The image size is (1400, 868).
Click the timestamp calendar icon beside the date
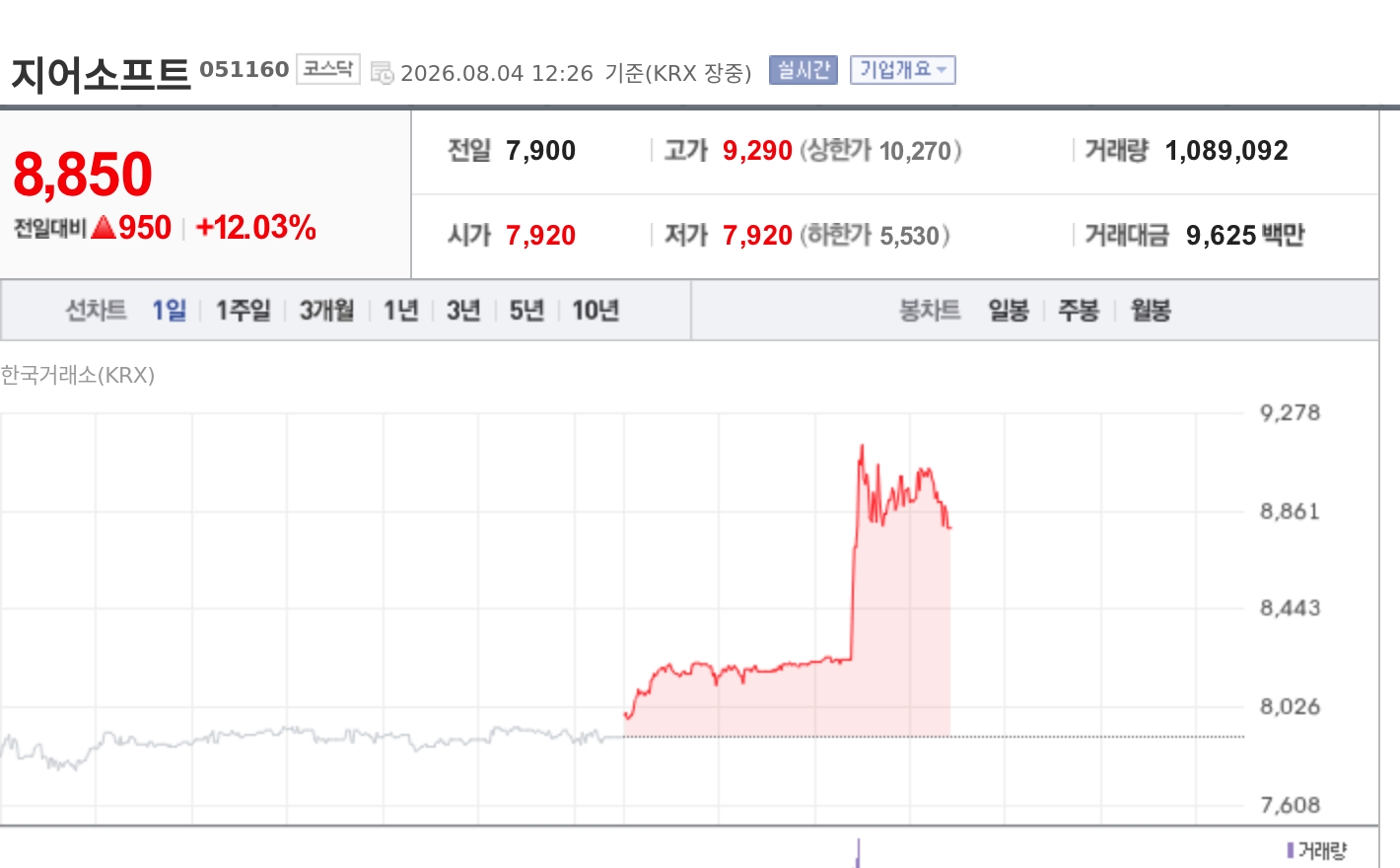click(x=382, y=72)
